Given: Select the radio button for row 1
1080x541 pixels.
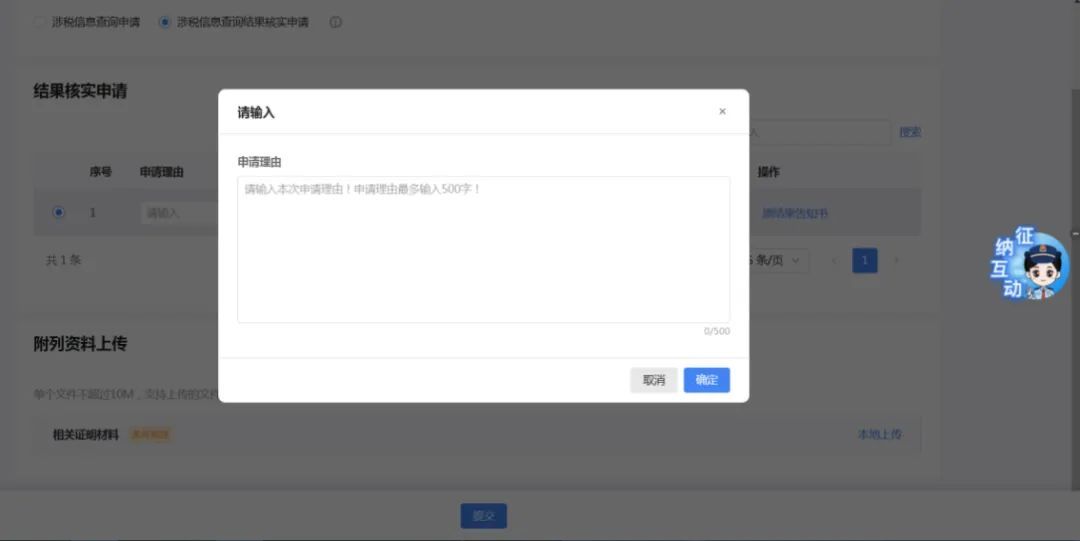Looking at the screenshot, I should point(59,212).
